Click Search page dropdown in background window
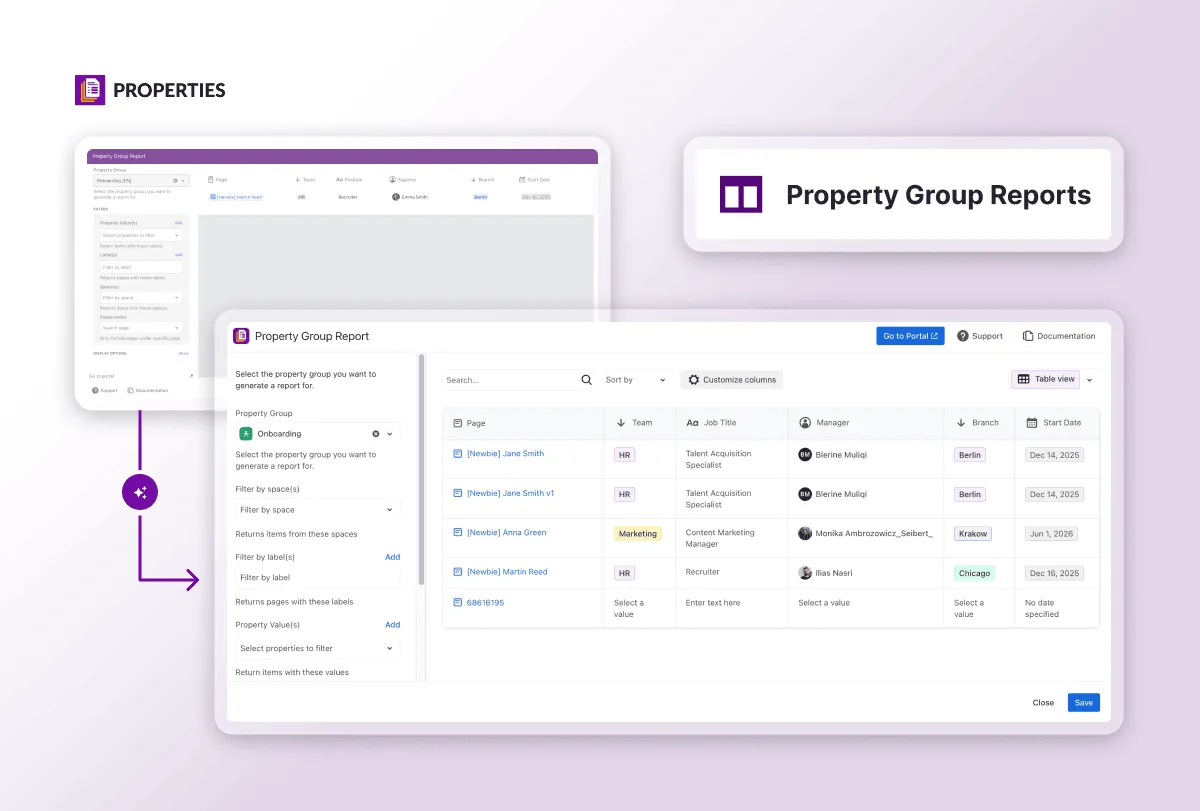 point(141,328)
